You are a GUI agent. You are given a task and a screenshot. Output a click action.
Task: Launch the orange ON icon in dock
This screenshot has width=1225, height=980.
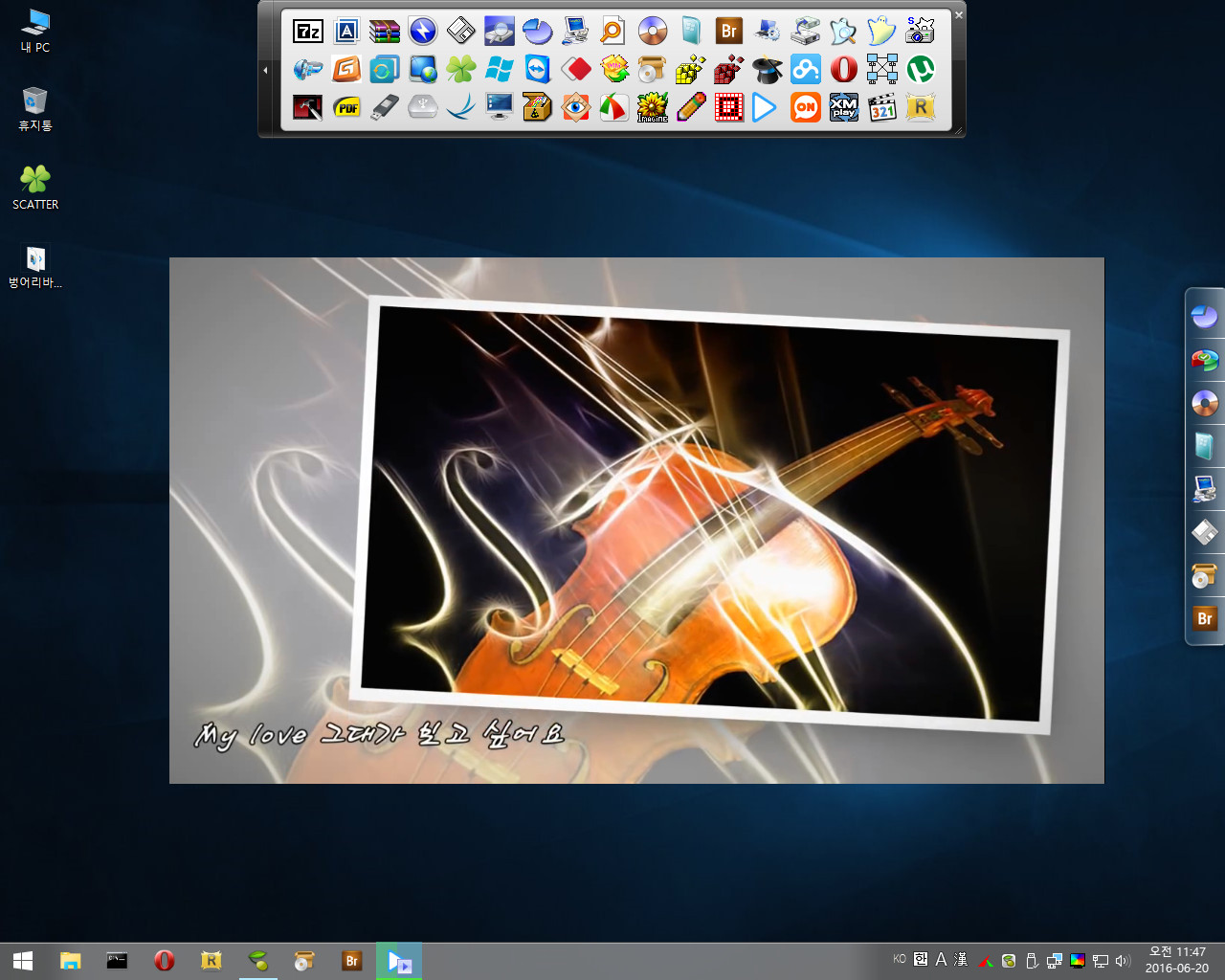pyautogui.click(x=806, y=107)
